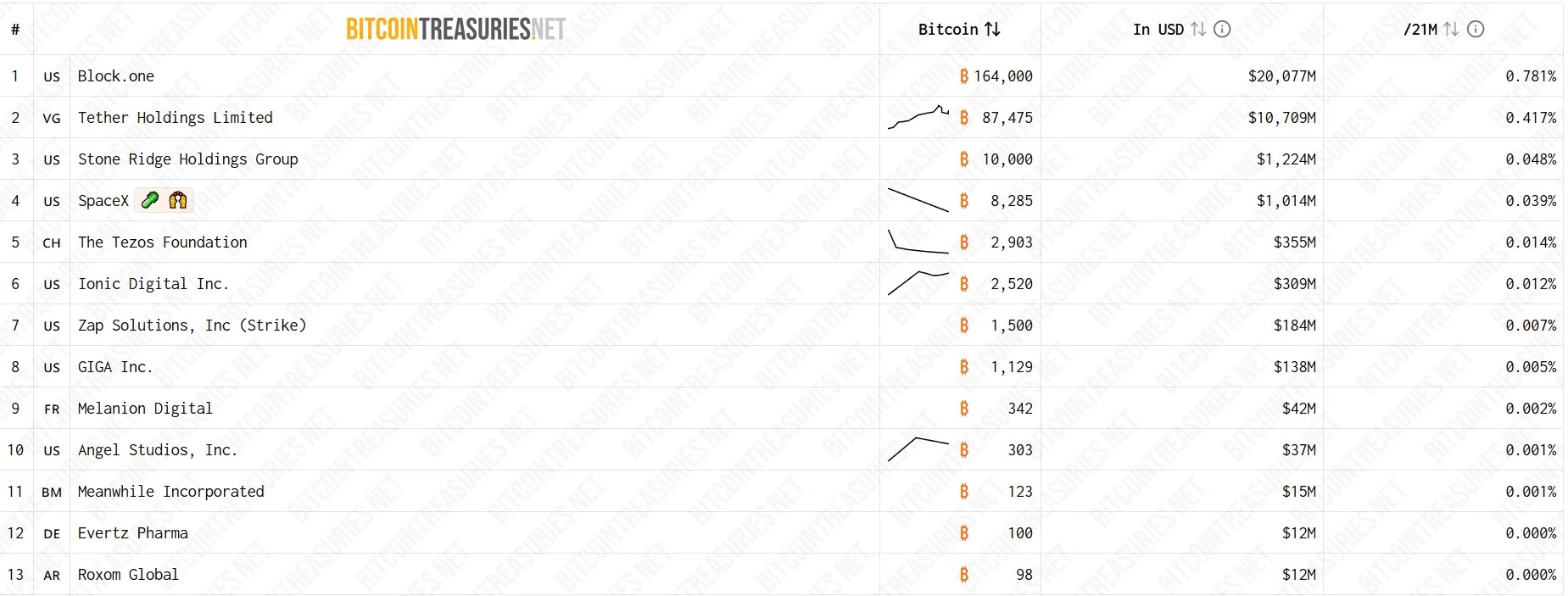1568x596 pixels.
Task: Click Tether Holdings sparkline chart
Action: point(920,117)
